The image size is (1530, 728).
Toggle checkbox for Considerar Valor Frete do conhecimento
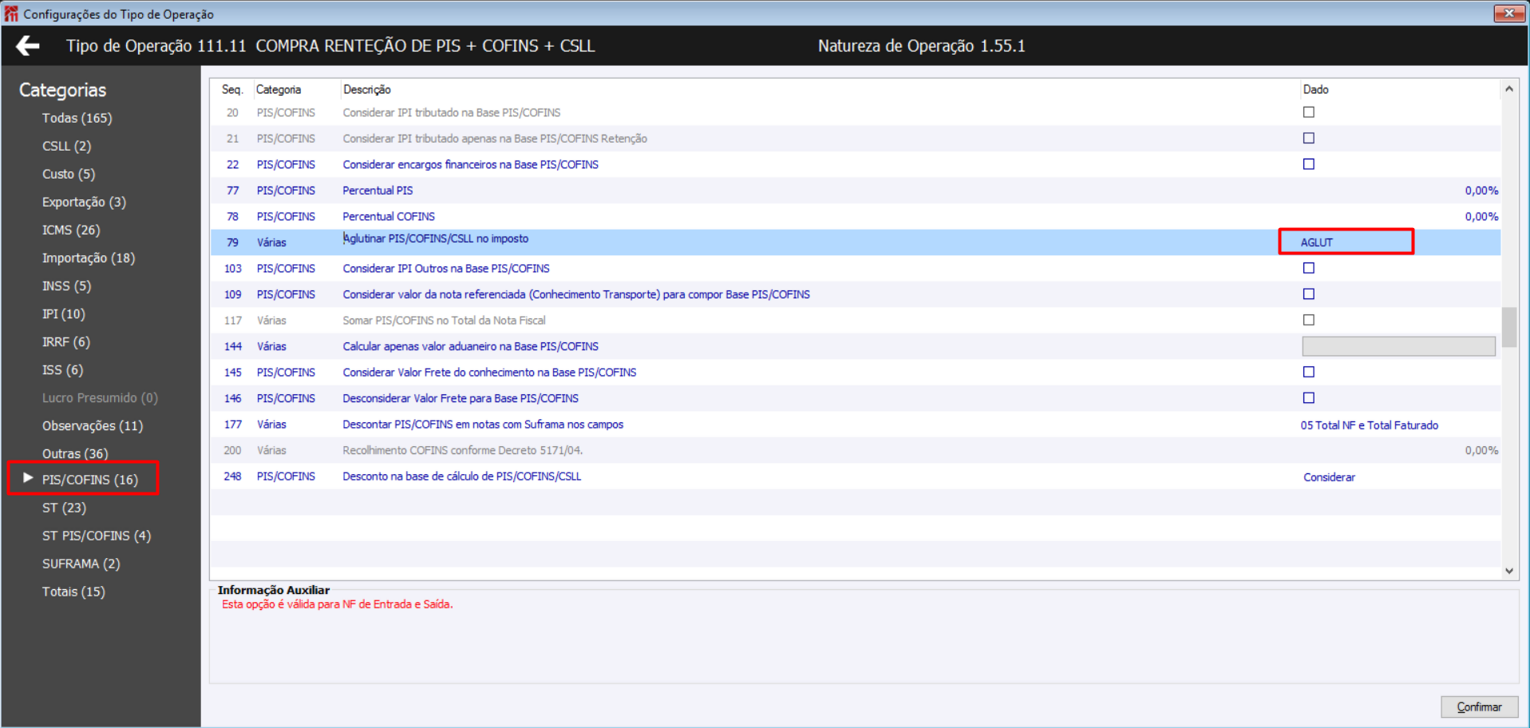pyautogui.click(x=1308, y=372)
